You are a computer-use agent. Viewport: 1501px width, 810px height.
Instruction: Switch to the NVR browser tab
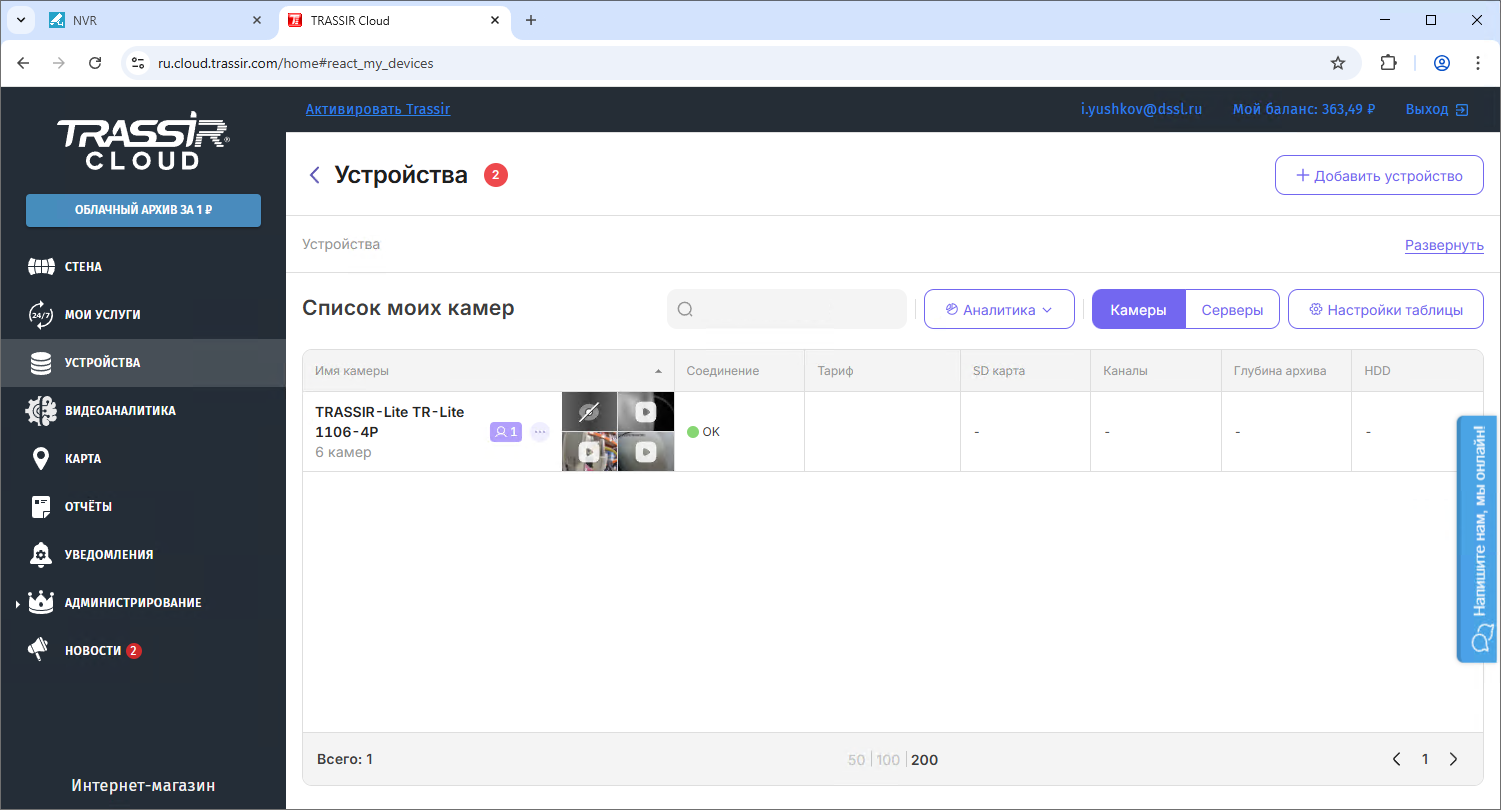click(x=158, y=20)
